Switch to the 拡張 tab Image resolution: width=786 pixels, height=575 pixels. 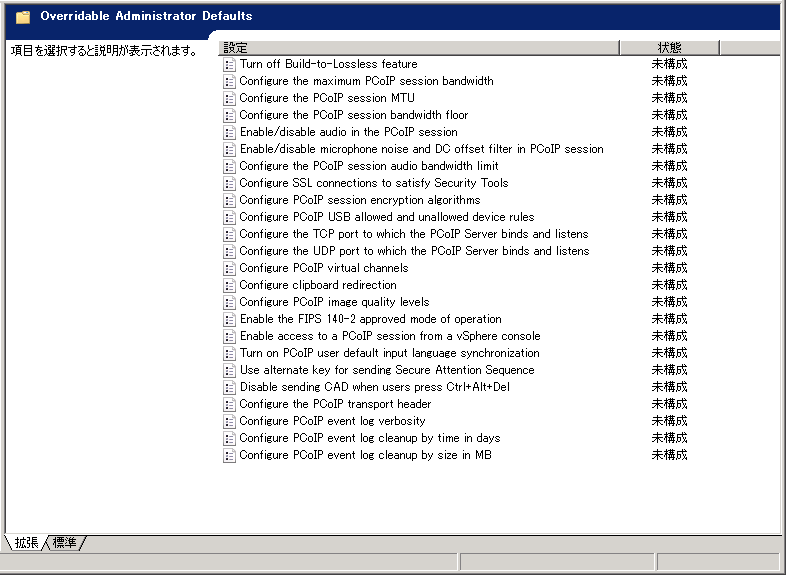point(26,543)
